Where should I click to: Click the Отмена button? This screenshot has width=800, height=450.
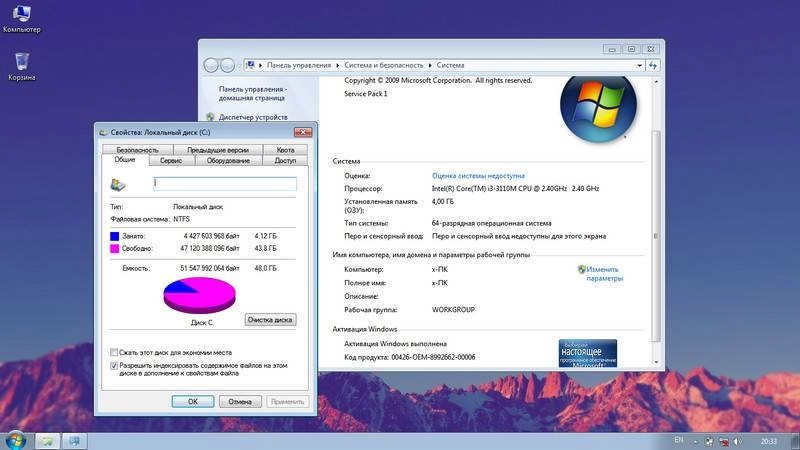[240, 402]
